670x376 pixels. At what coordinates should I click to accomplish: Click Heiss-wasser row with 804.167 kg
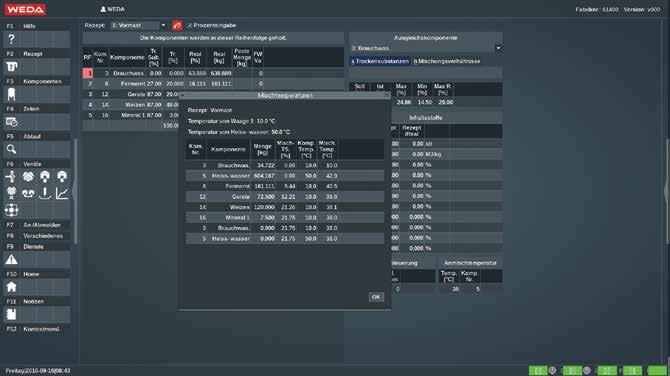[285, 176]
